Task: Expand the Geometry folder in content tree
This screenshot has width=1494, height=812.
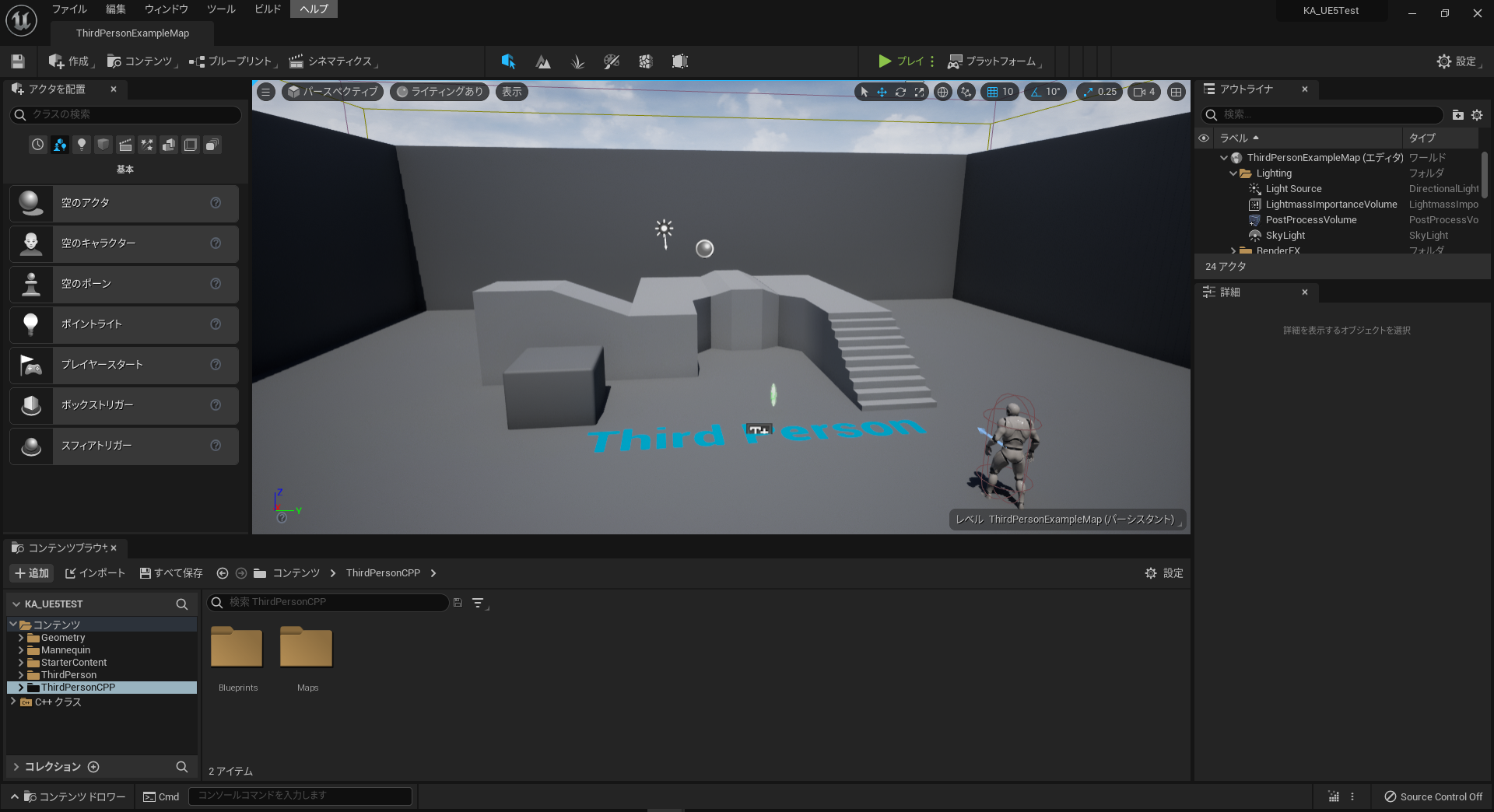Action: tap(21, 638)
